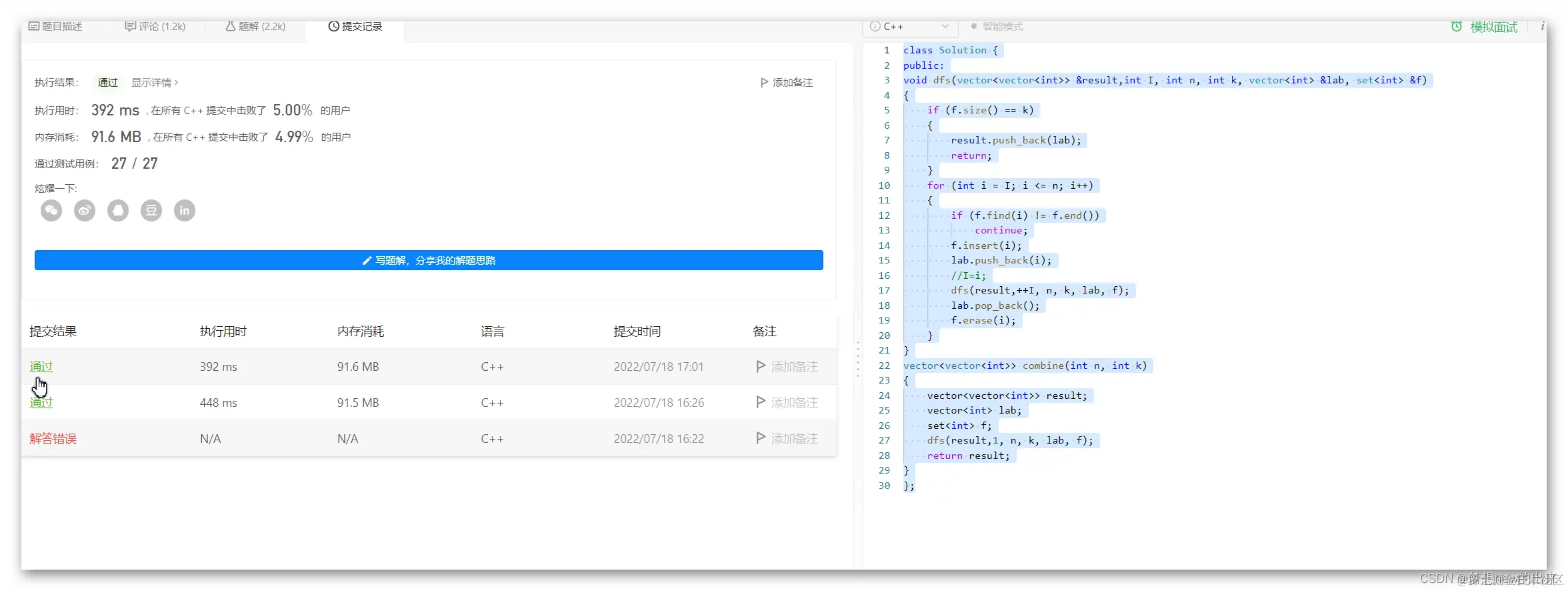Viewport: 1568px width, 591px height.
Task: Click the 5.00% runtime percentile
Action: click(x=293, y=110)
